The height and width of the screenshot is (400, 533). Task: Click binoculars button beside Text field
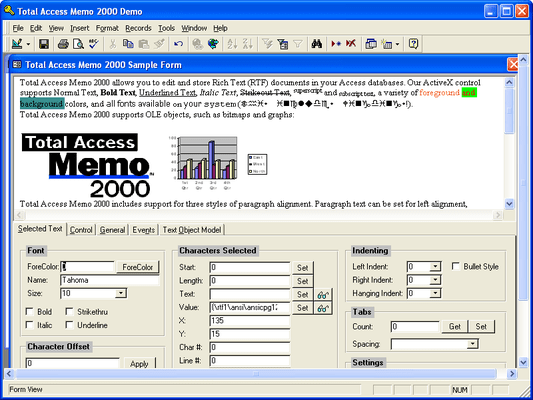[323, 294]
